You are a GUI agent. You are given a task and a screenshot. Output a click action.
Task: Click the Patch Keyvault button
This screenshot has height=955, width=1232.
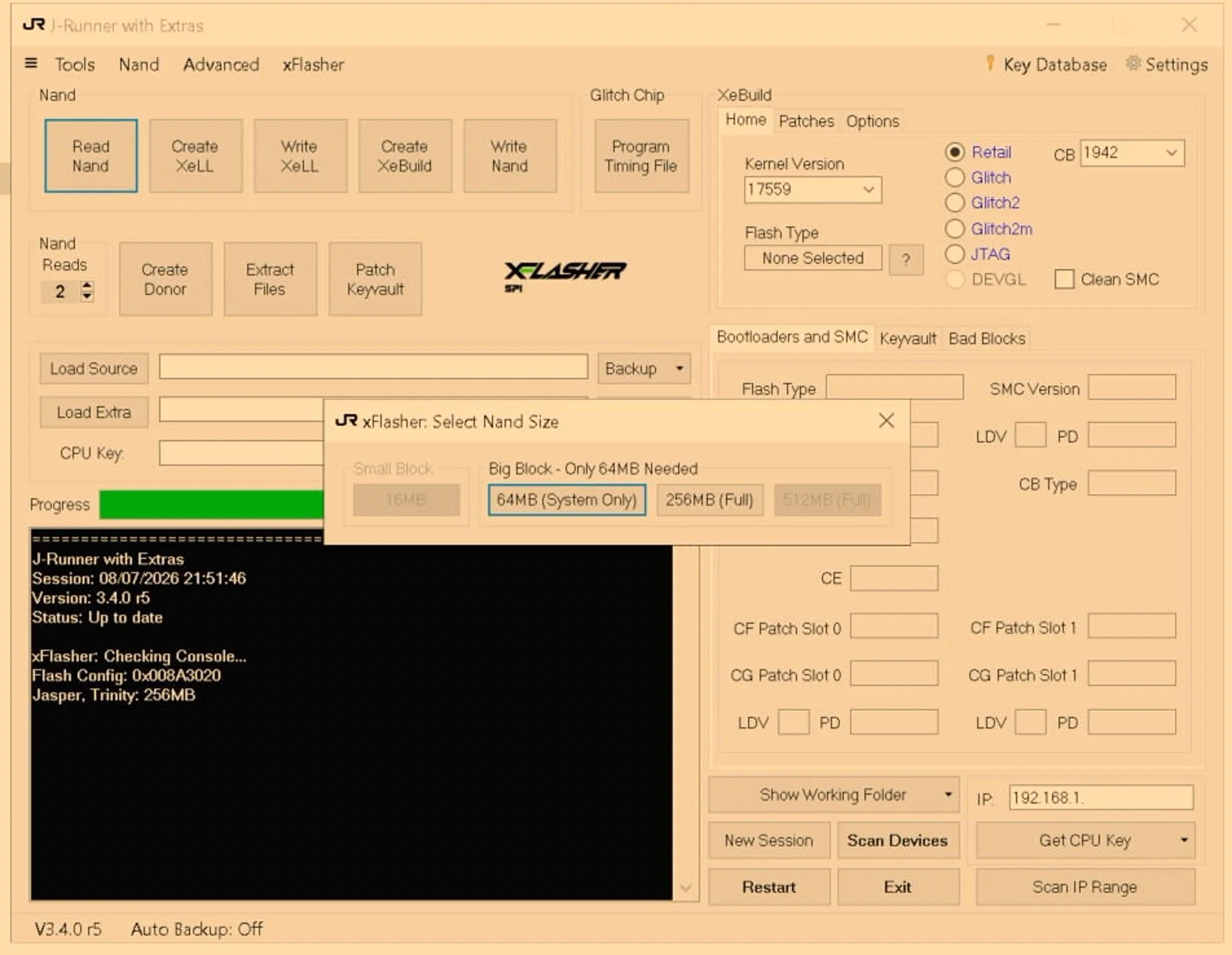click(375, 279)
